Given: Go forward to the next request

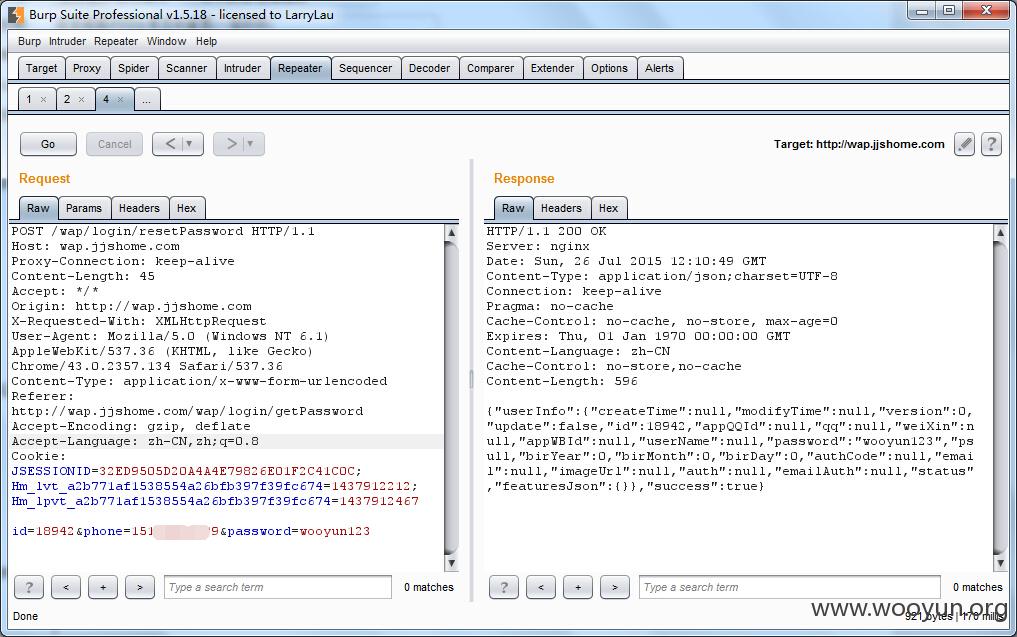Looking at the screenshot, I should pyautogui.click(x=230, y=144).
